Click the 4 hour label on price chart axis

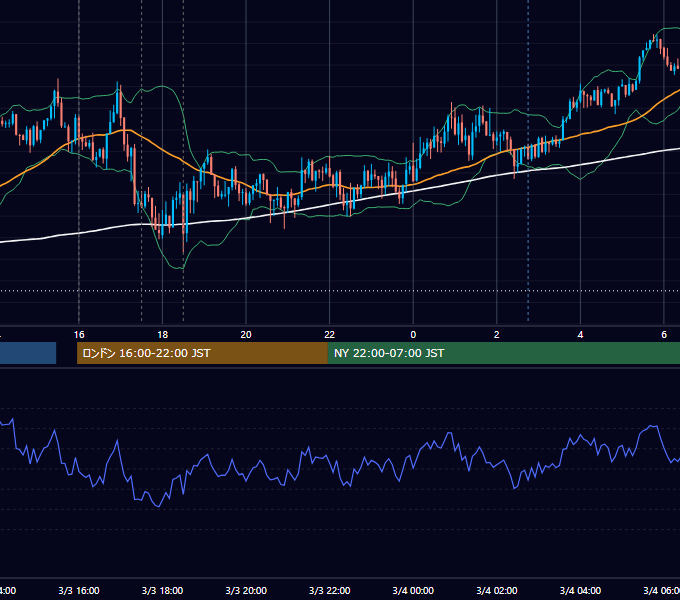(x=580, y=335)
